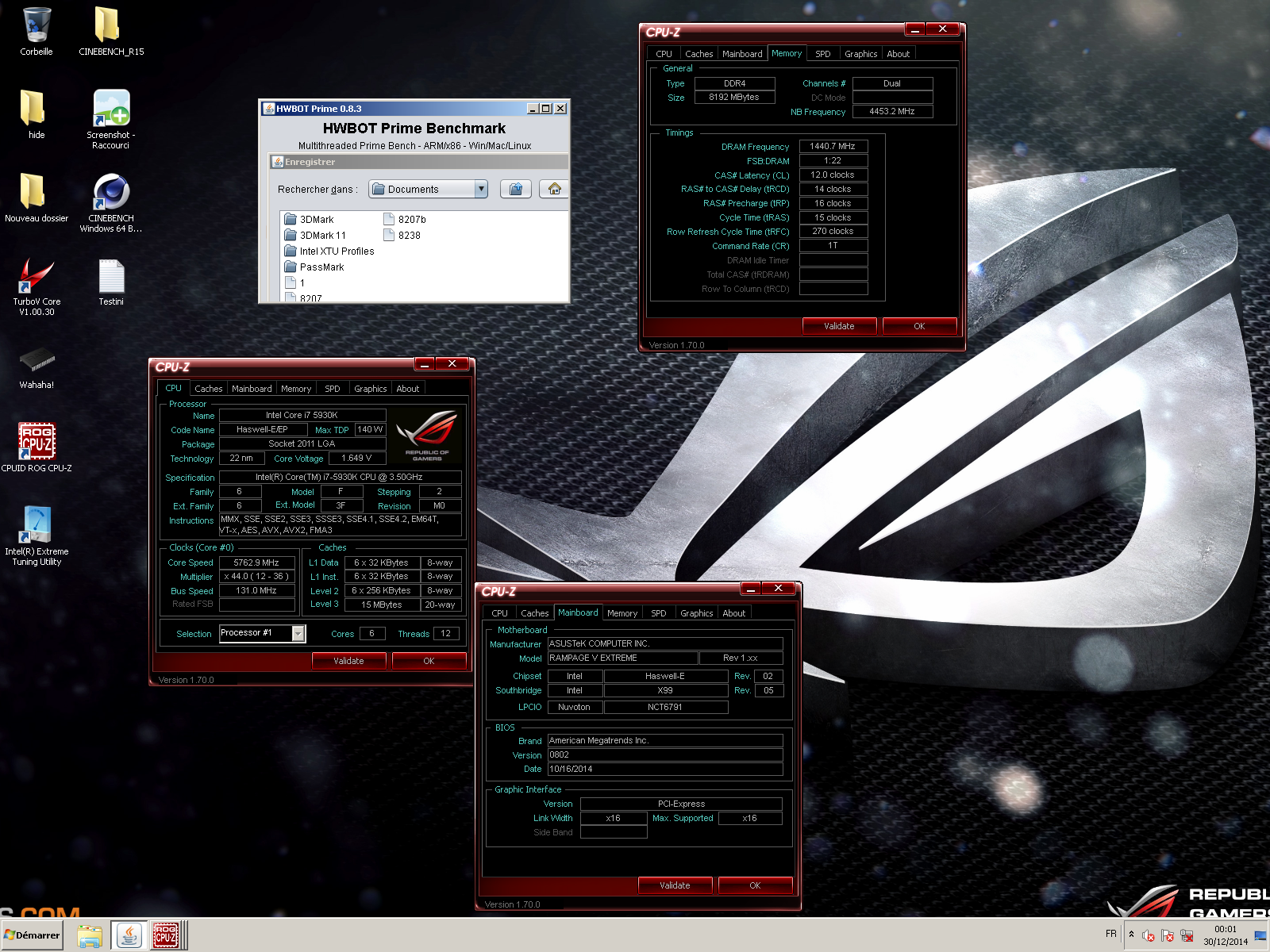
Task: Show hidden tray icons arrow
Action: [1131, 935]
